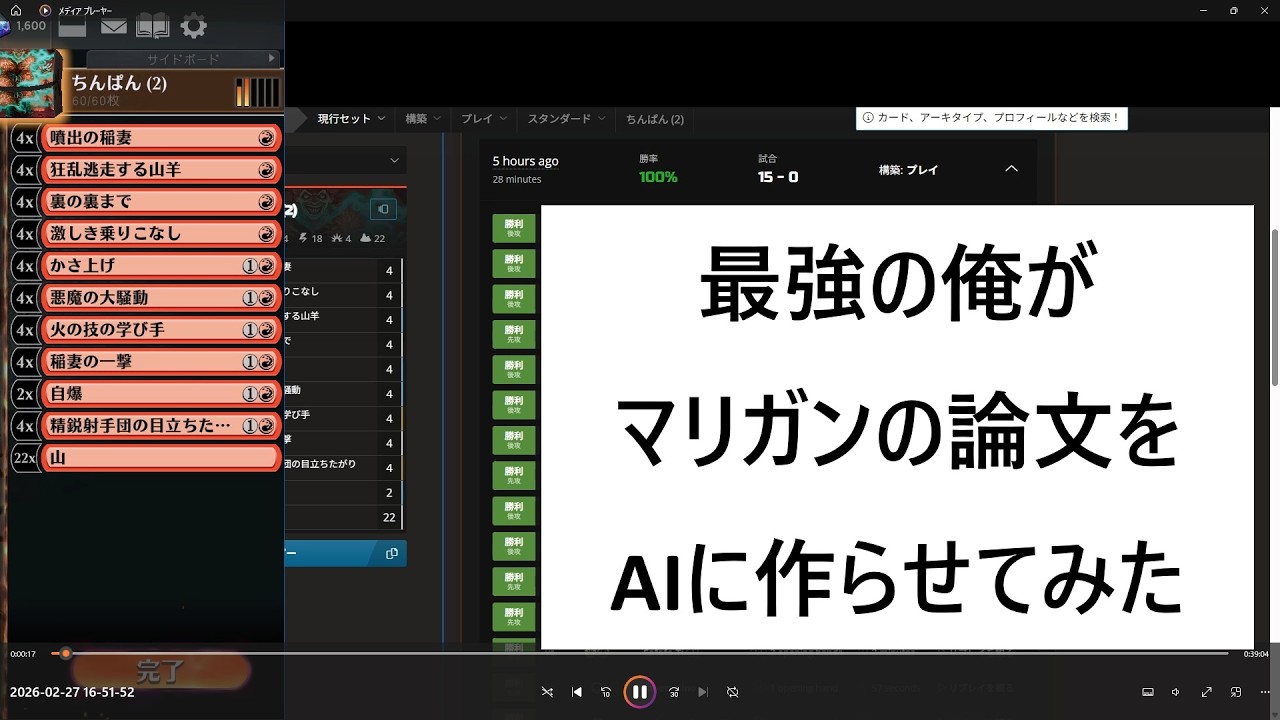
Task: Click the deck mana curve bars
Action: 257,92
